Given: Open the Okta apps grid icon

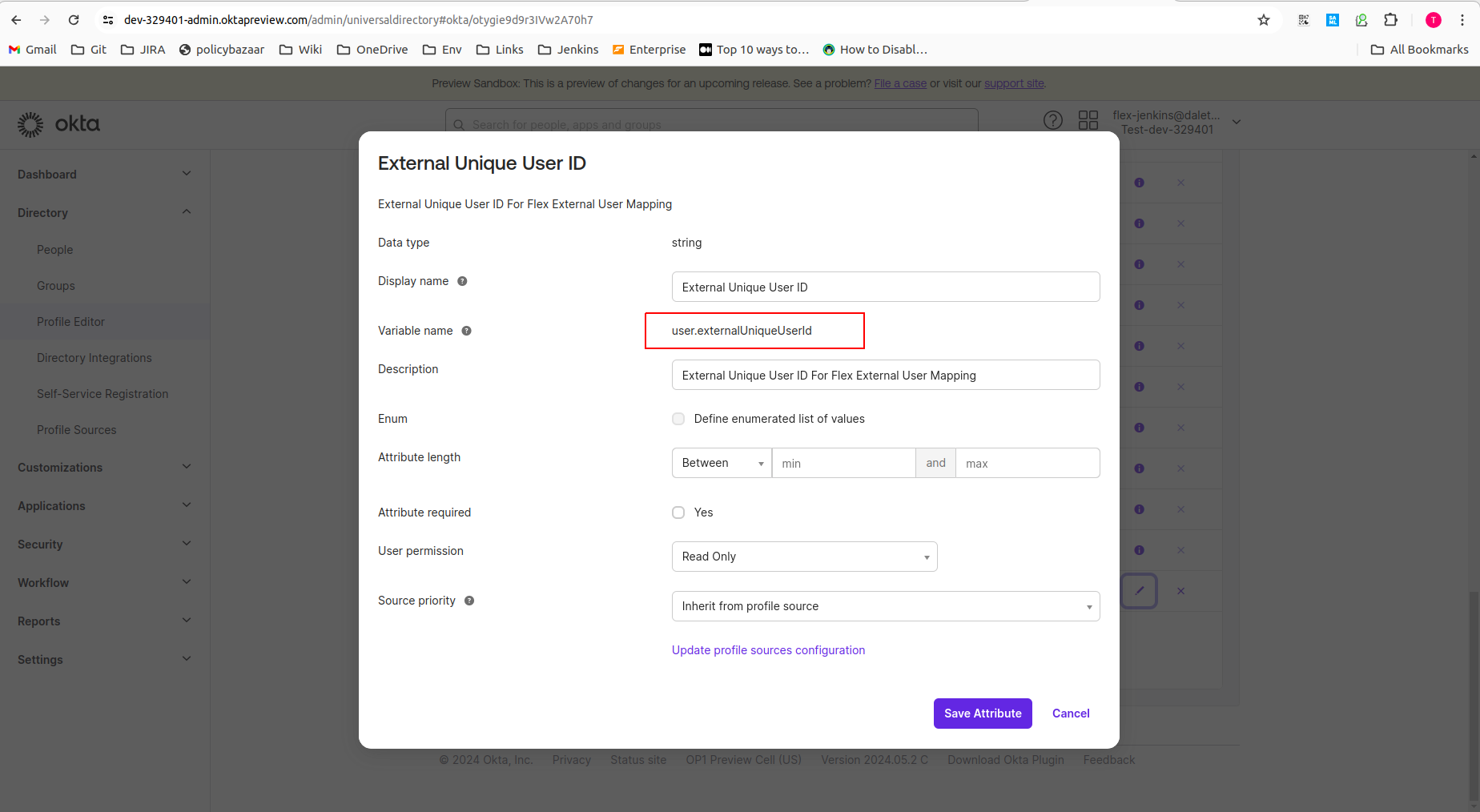Looking at the screenshot, I should click(1088, 120).
